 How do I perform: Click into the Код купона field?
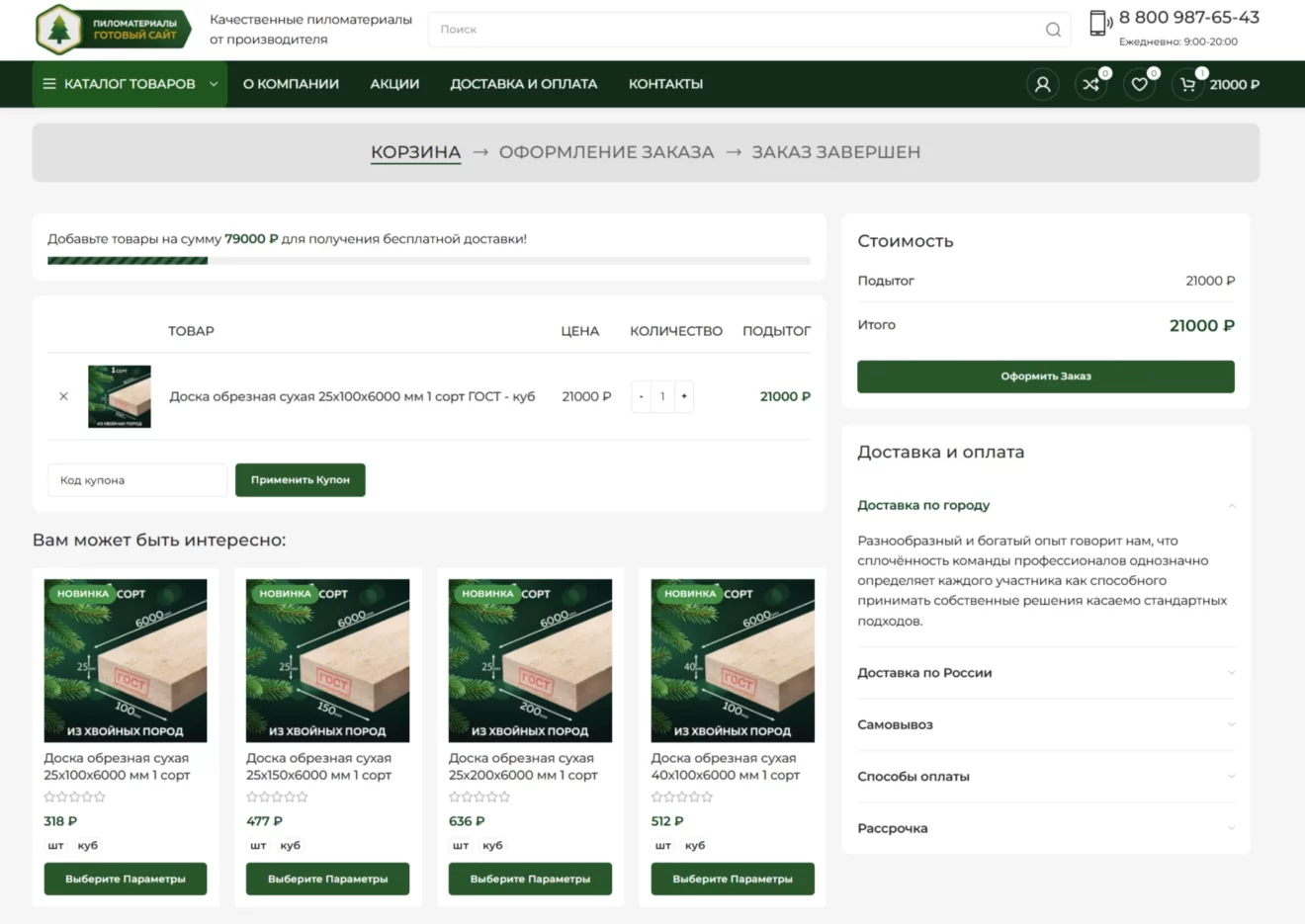[137, 480]
